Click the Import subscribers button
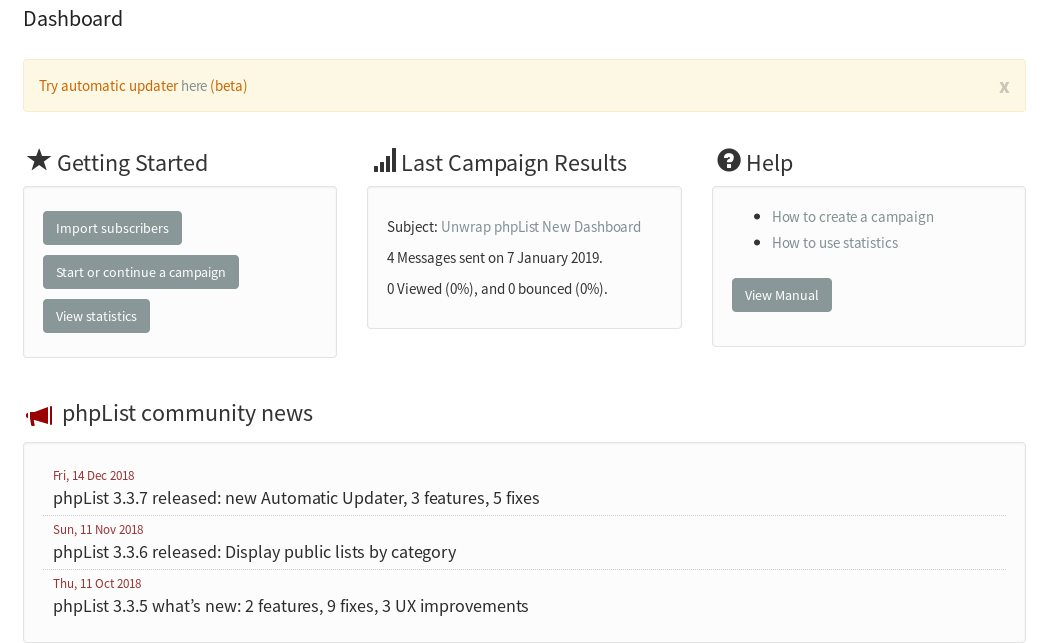1050x643 pixels. 112,228
